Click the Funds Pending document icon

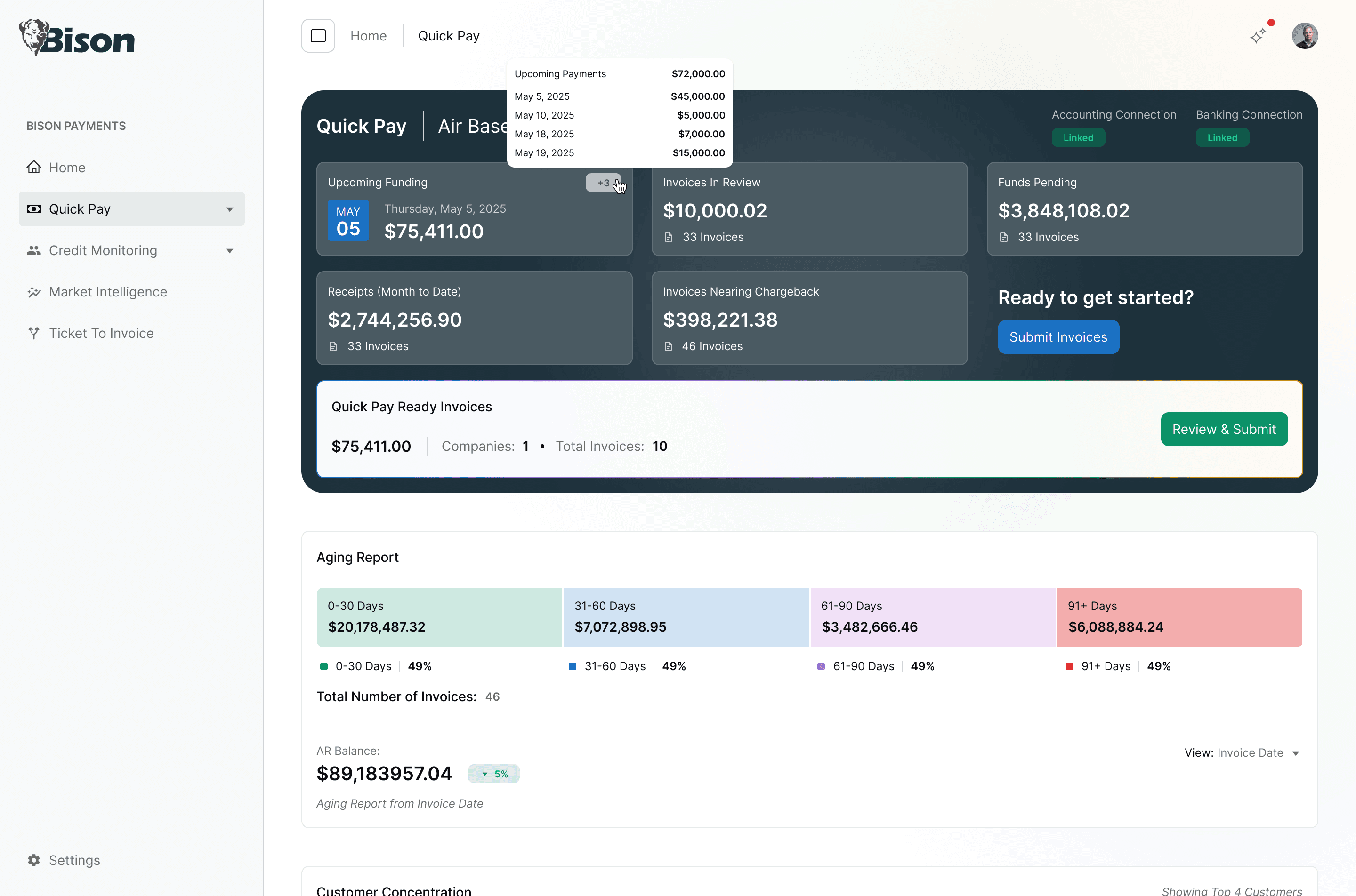tap(1003, 237)
